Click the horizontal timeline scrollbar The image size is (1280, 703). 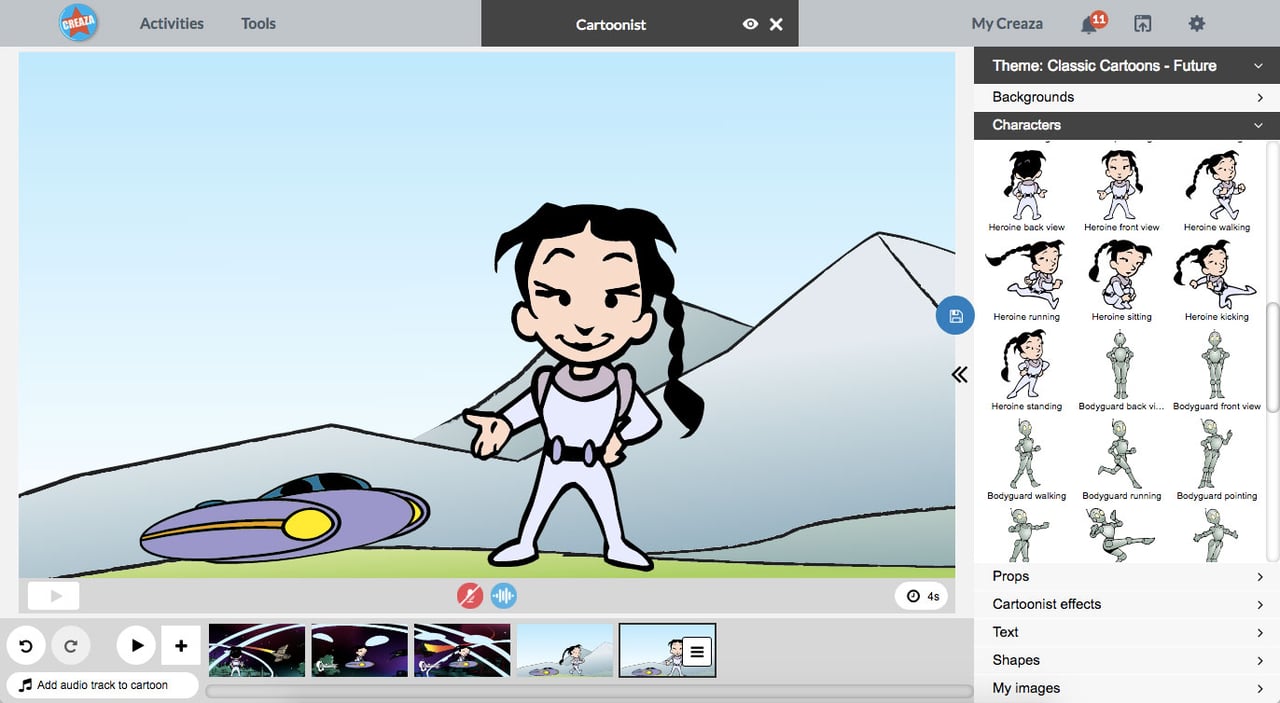coord(588,691)
